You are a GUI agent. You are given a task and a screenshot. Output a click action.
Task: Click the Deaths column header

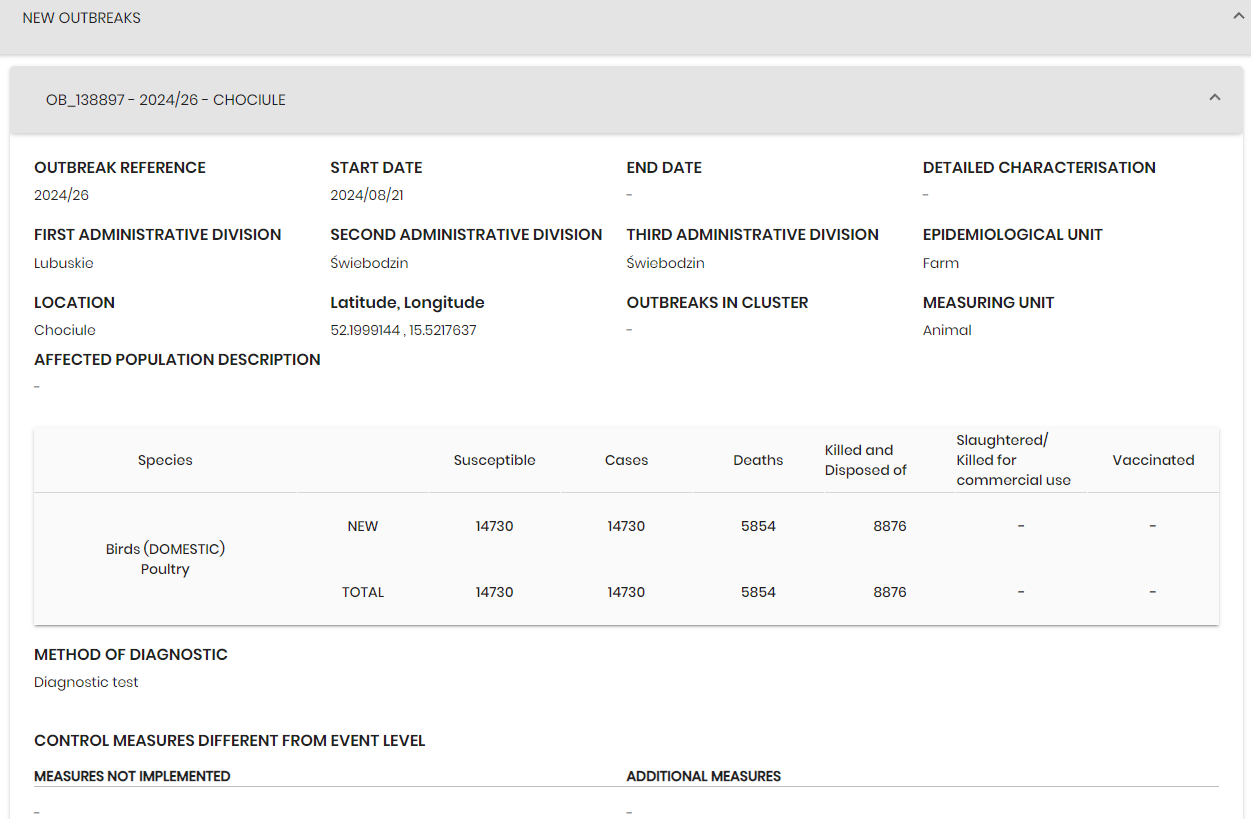click(758, 460)
